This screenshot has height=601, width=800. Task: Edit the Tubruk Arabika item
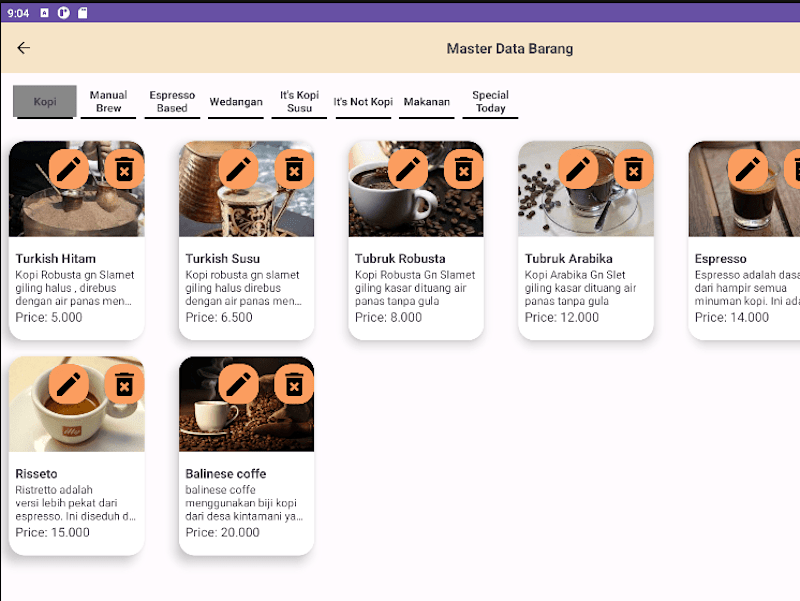(x=578, y=169)
